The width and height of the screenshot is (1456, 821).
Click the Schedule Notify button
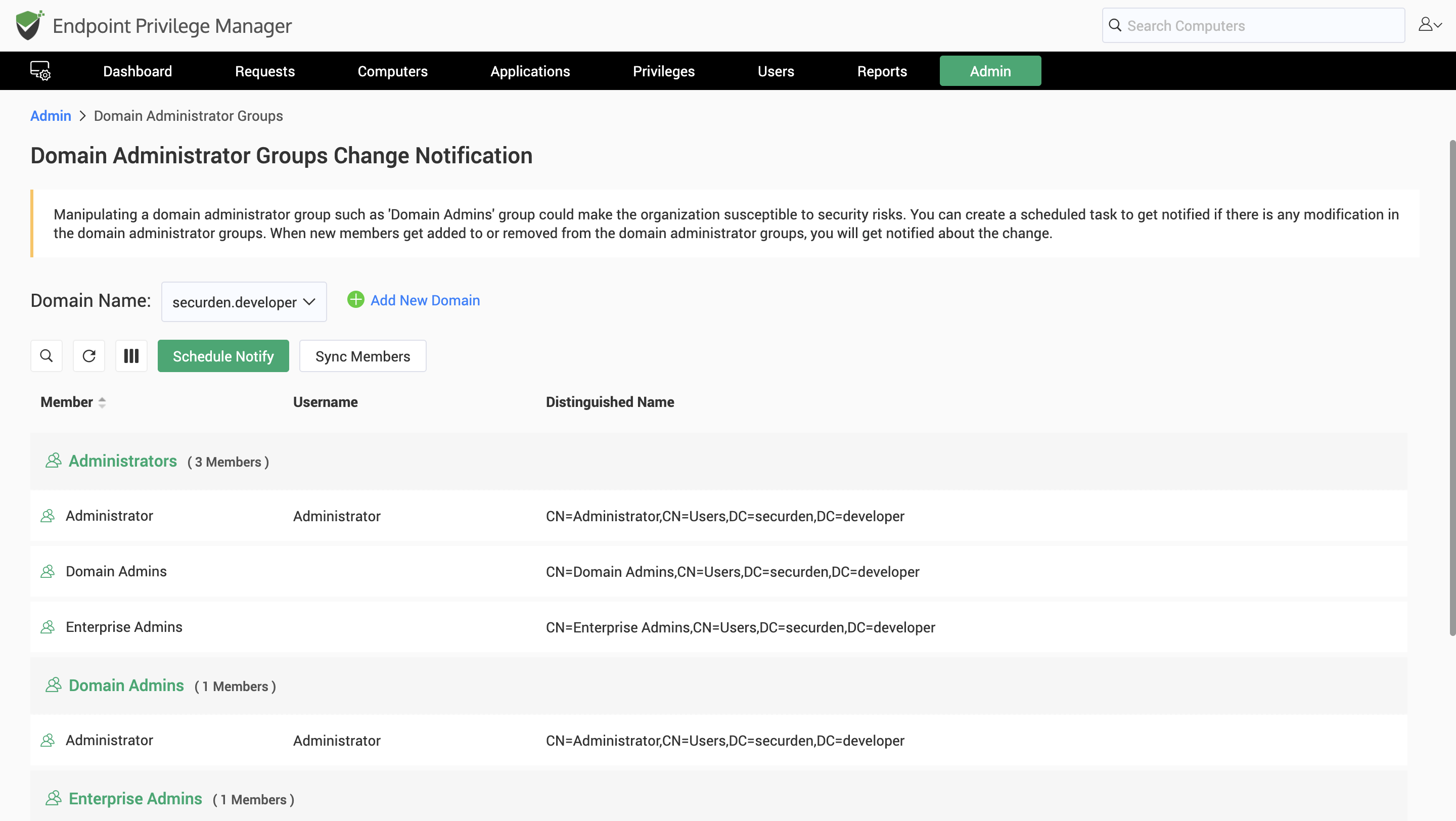[223, 356]
